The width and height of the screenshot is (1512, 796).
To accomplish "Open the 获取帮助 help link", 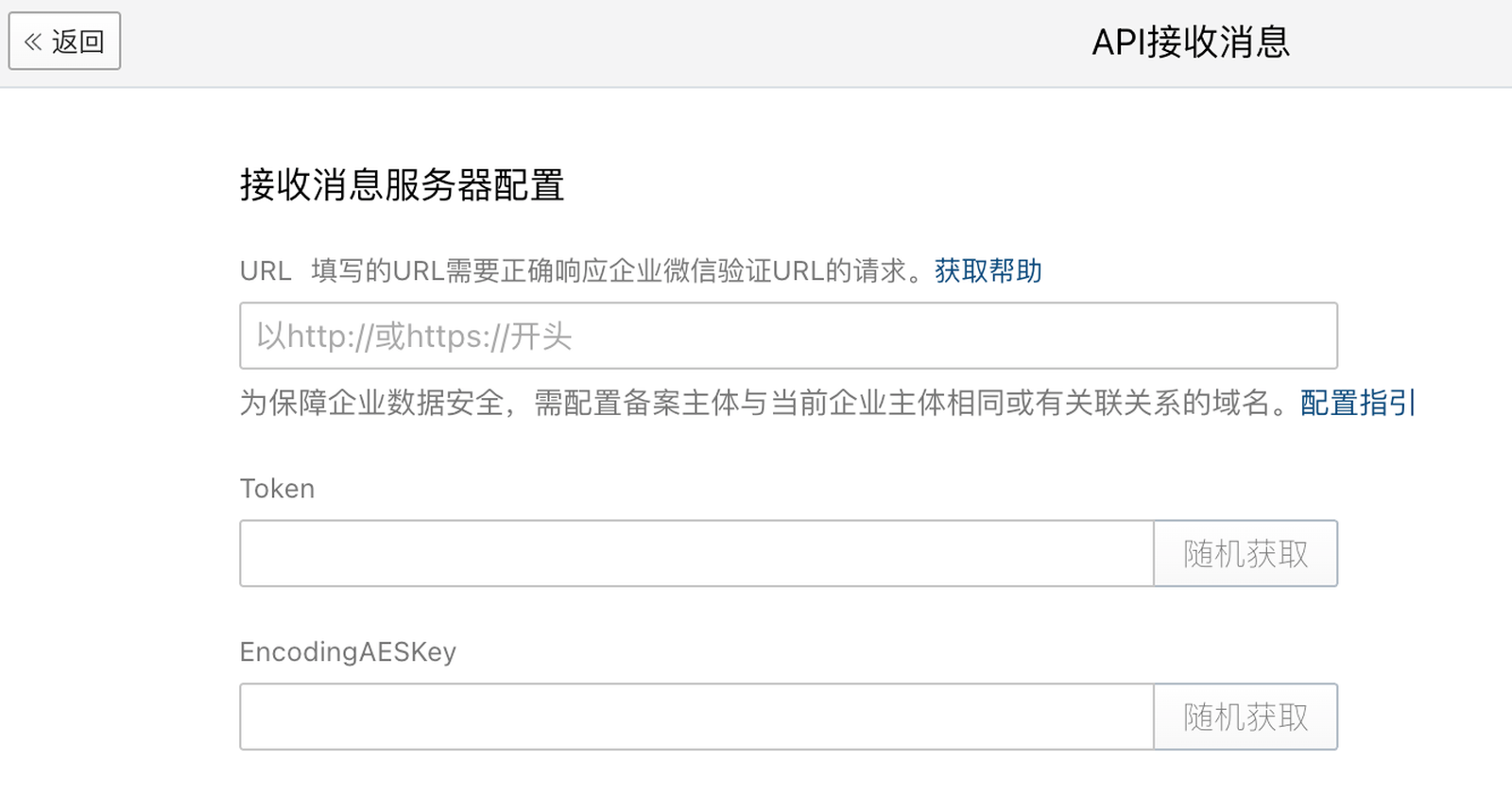I will coord(988,271).
